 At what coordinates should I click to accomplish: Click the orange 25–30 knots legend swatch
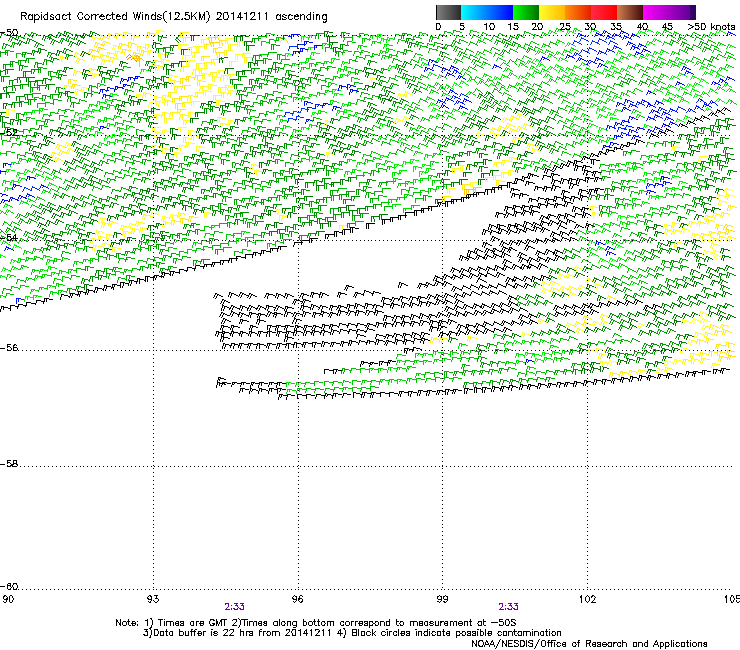pos(578,12)
